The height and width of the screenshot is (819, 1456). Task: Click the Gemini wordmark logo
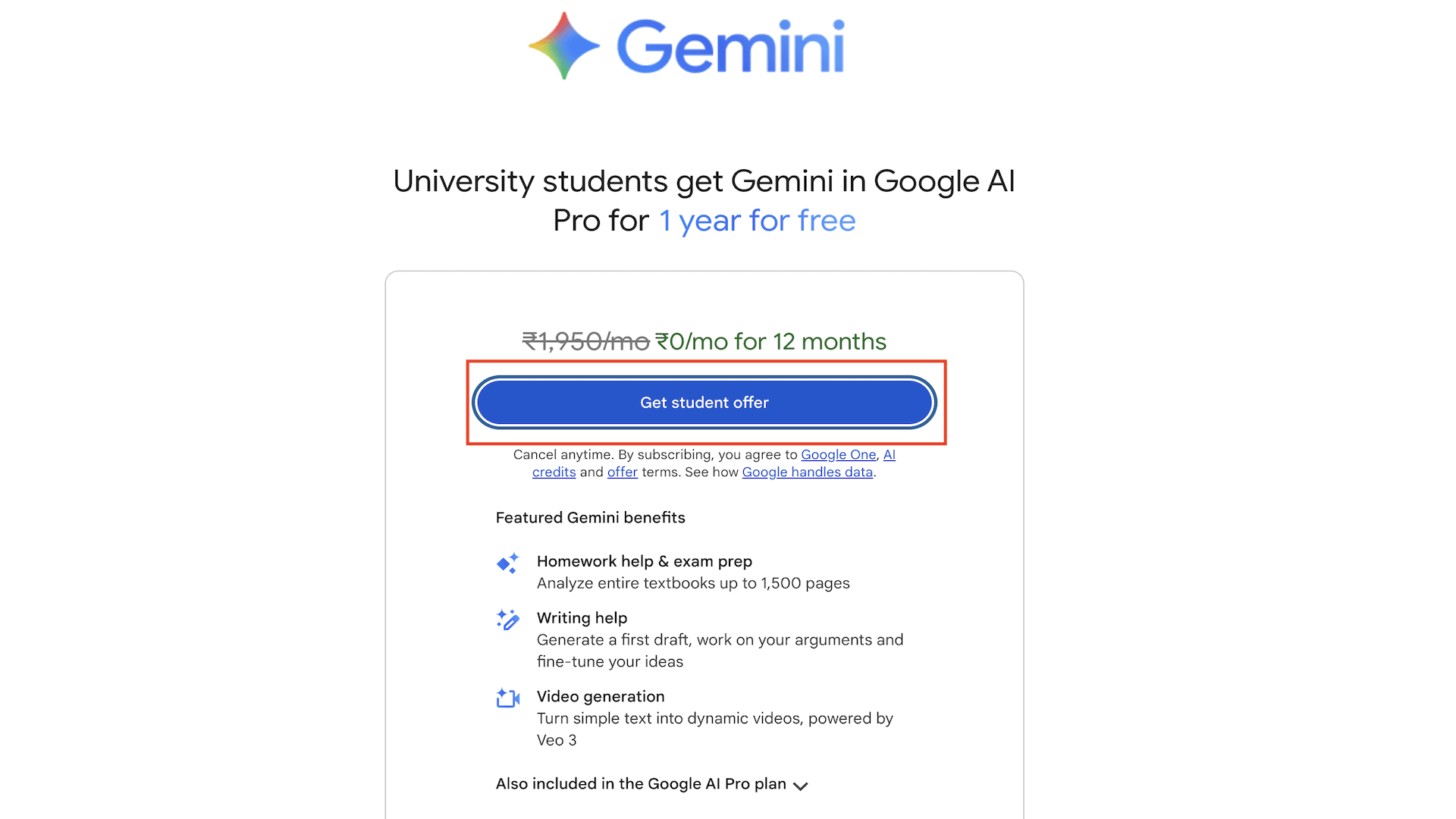coord(730,47)
